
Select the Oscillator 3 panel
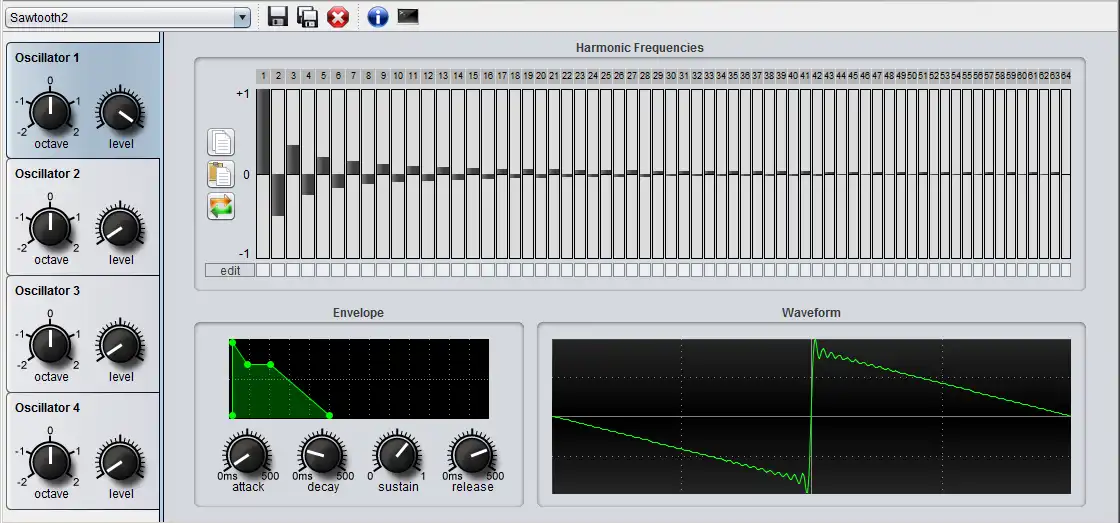pyautogui.click(x=83, y=334)
